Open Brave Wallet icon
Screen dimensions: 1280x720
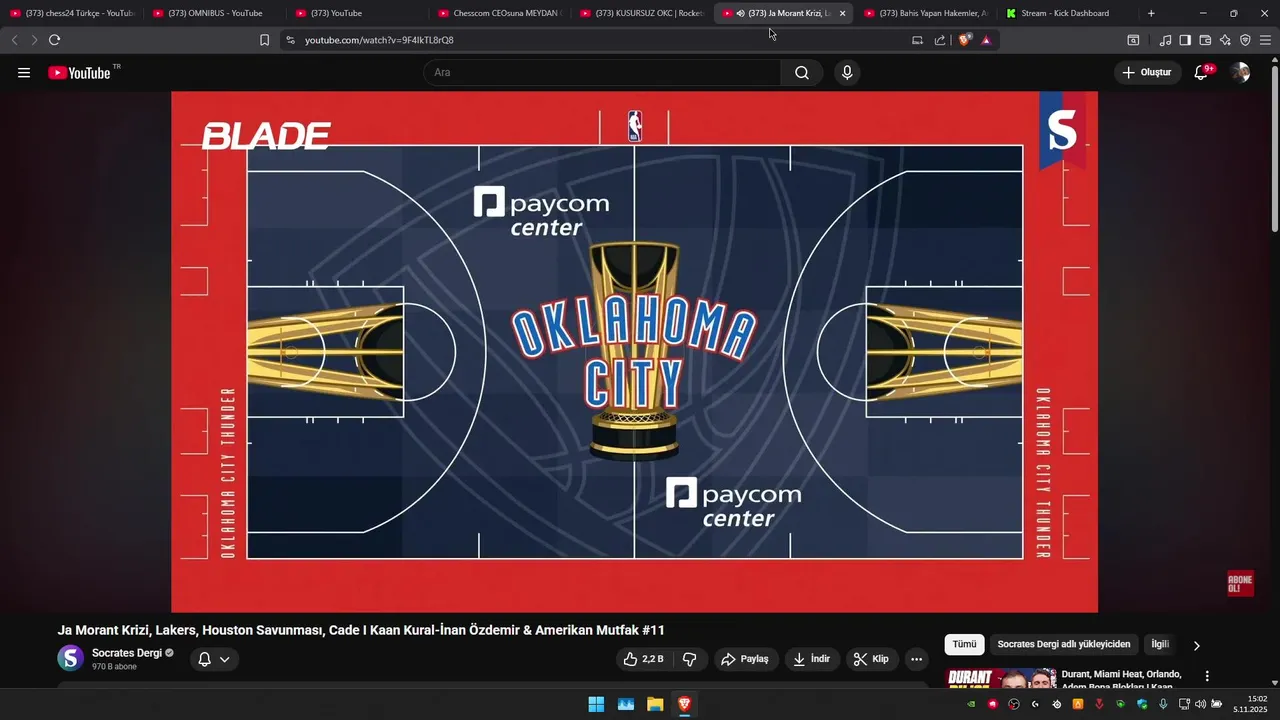(x=1205, y=40)
